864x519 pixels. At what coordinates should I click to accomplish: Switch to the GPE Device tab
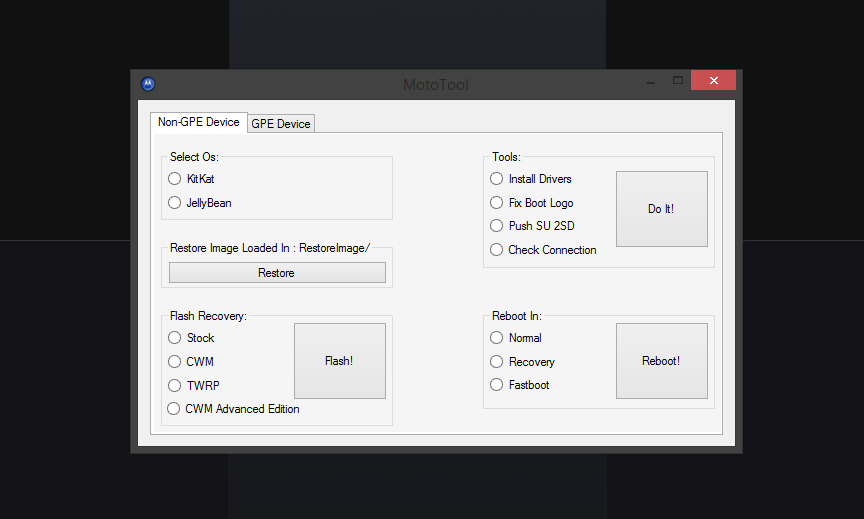click(x=281, y=124)
